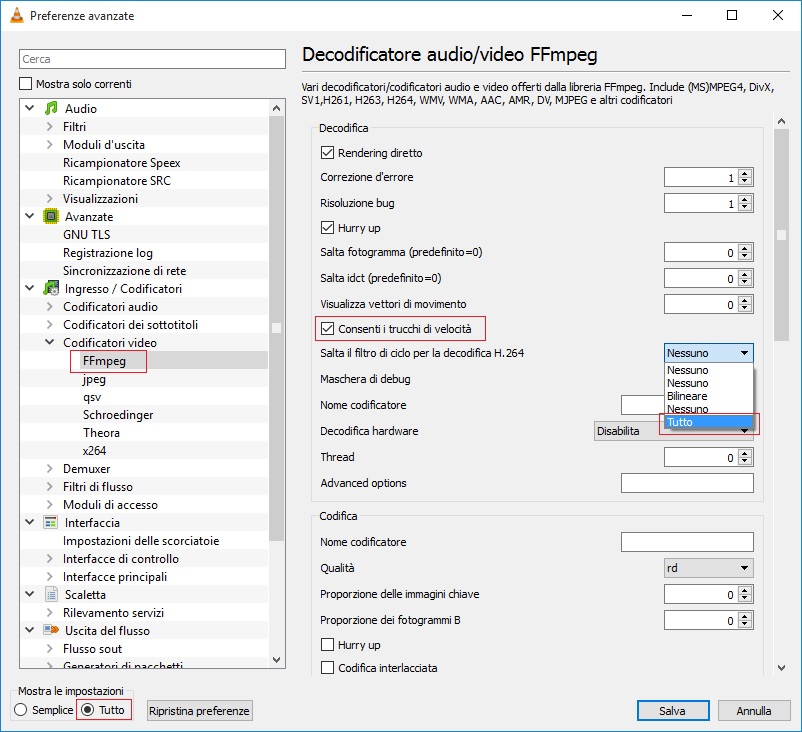Click the Cerca search field
This screenshot has width=802, height=732.
pyautogui.click(x=152, y=59)
